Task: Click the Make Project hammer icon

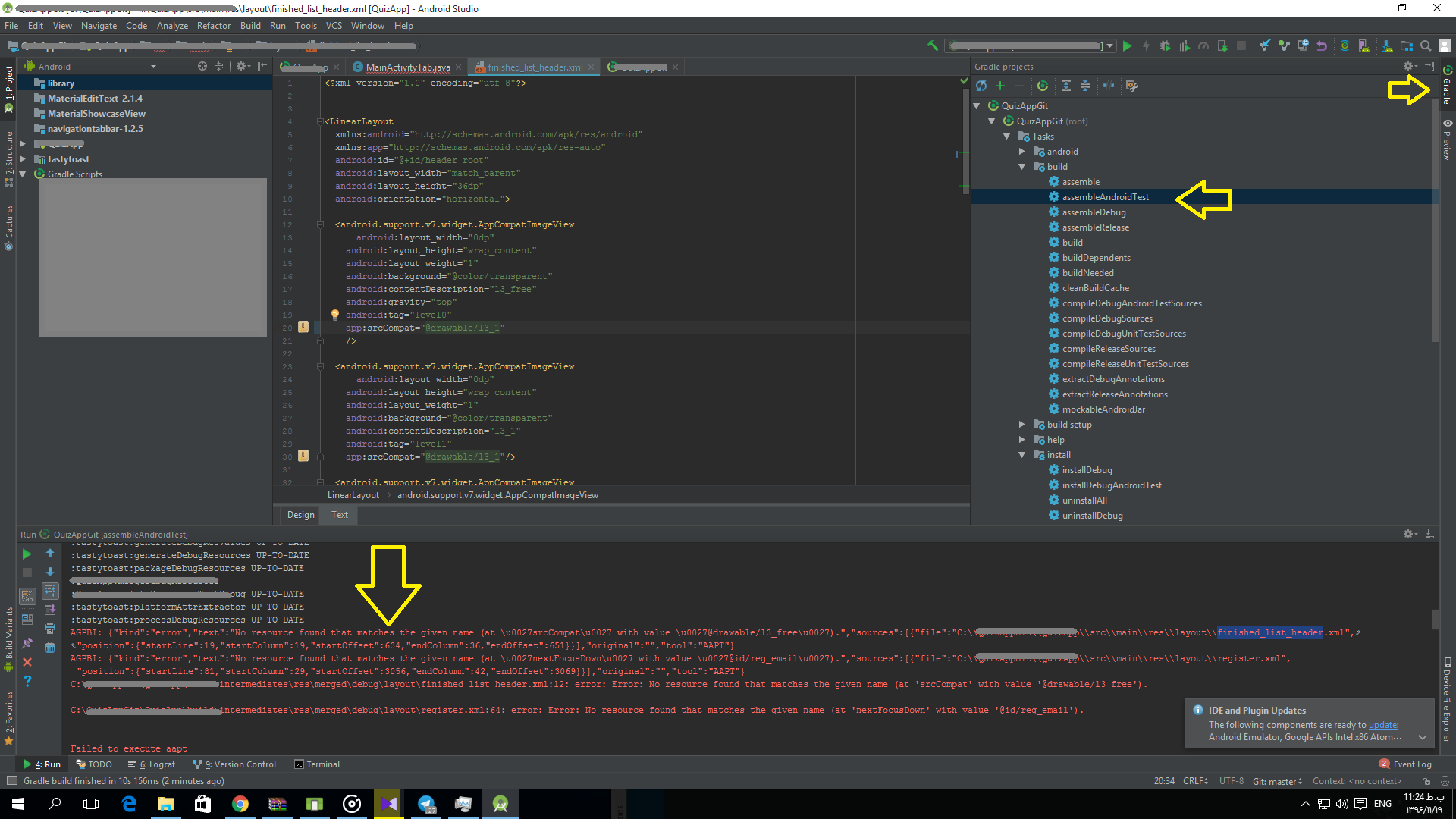Action: click(933, 46)
